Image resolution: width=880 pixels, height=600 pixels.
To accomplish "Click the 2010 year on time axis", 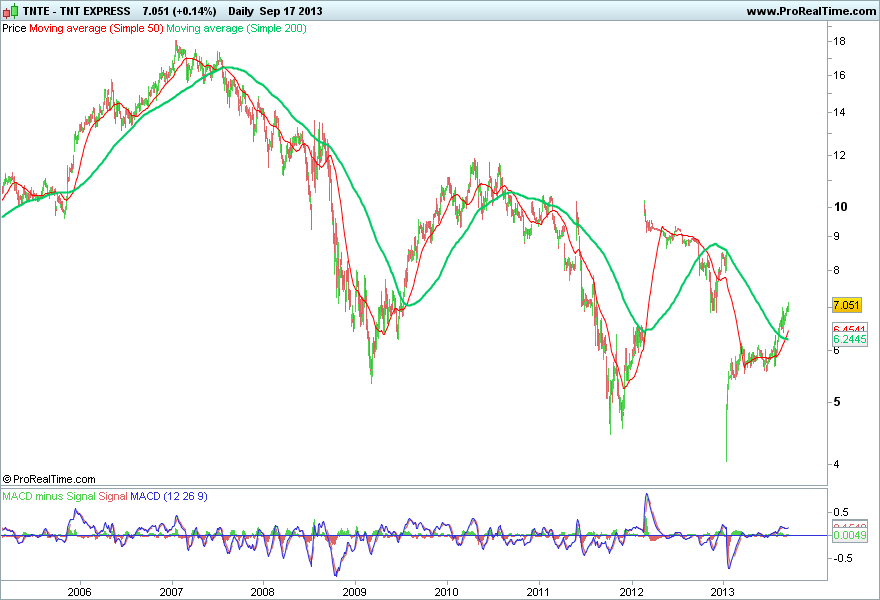I will tap(447, 592).
